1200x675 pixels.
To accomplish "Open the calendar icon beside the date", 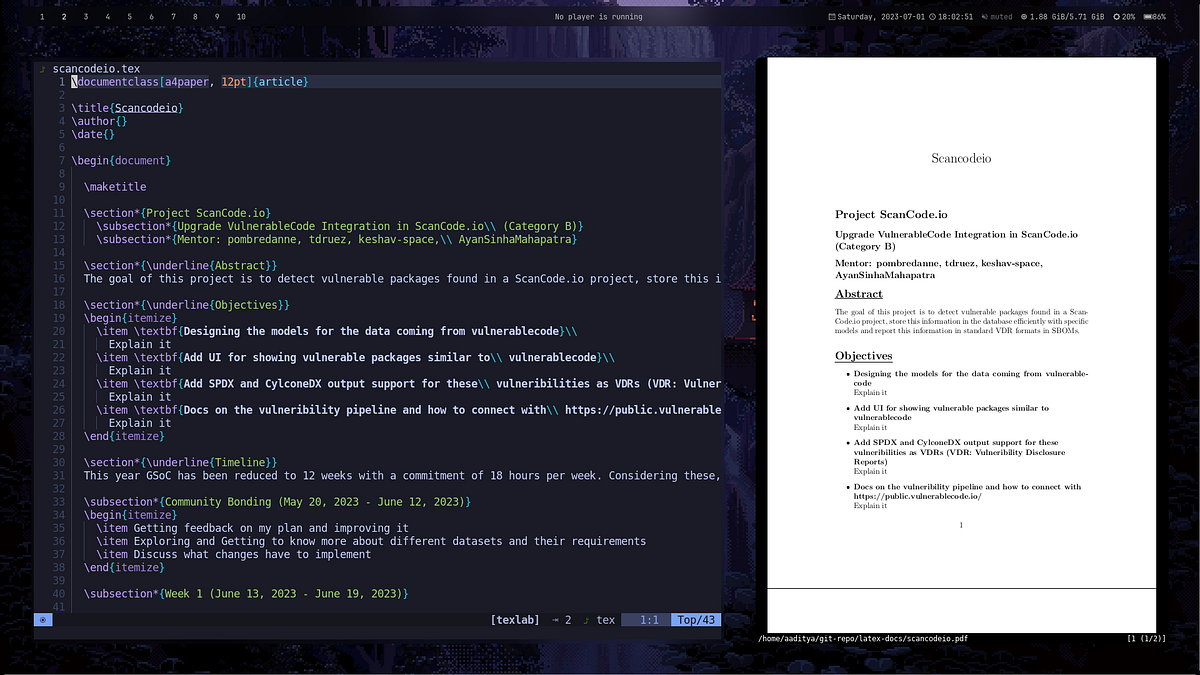I will (832, 17).
